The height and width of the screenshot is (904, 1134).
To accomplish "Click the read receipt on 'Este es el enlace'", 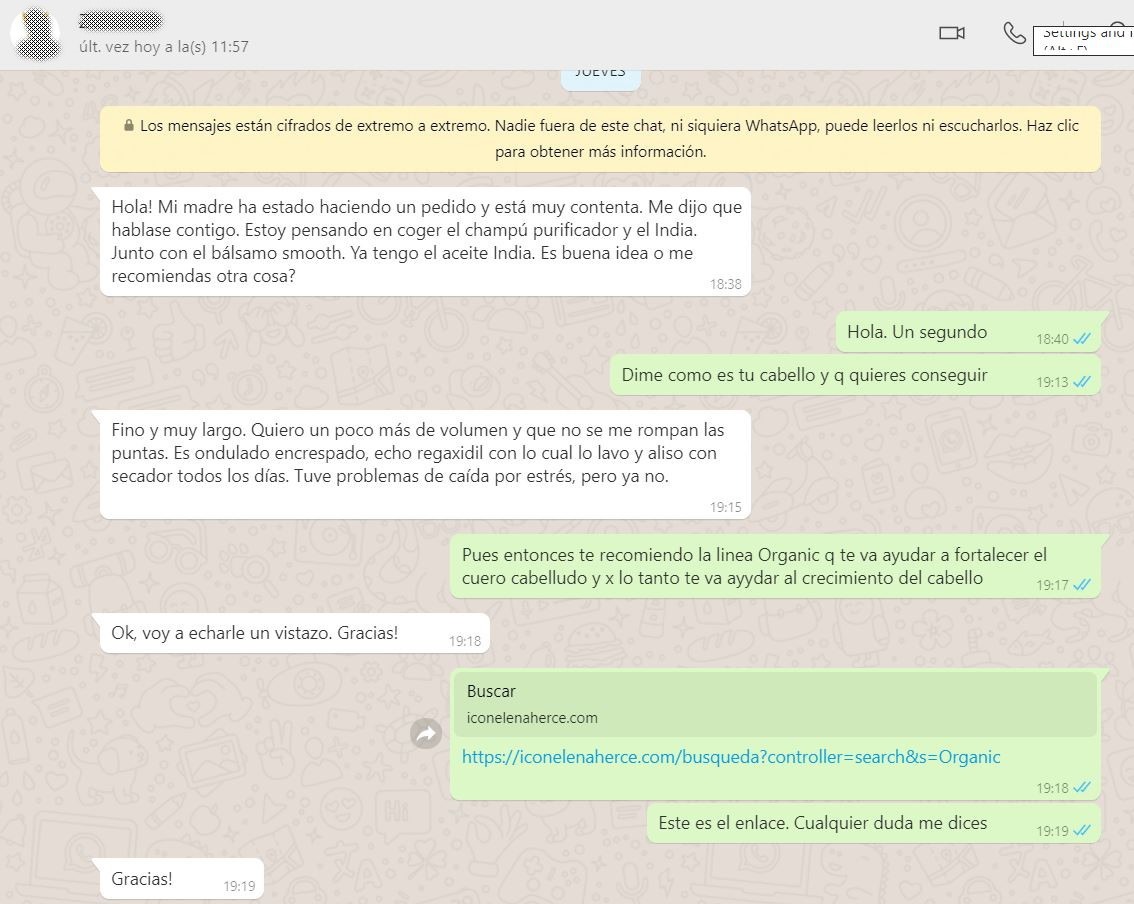I will 1082,830.
